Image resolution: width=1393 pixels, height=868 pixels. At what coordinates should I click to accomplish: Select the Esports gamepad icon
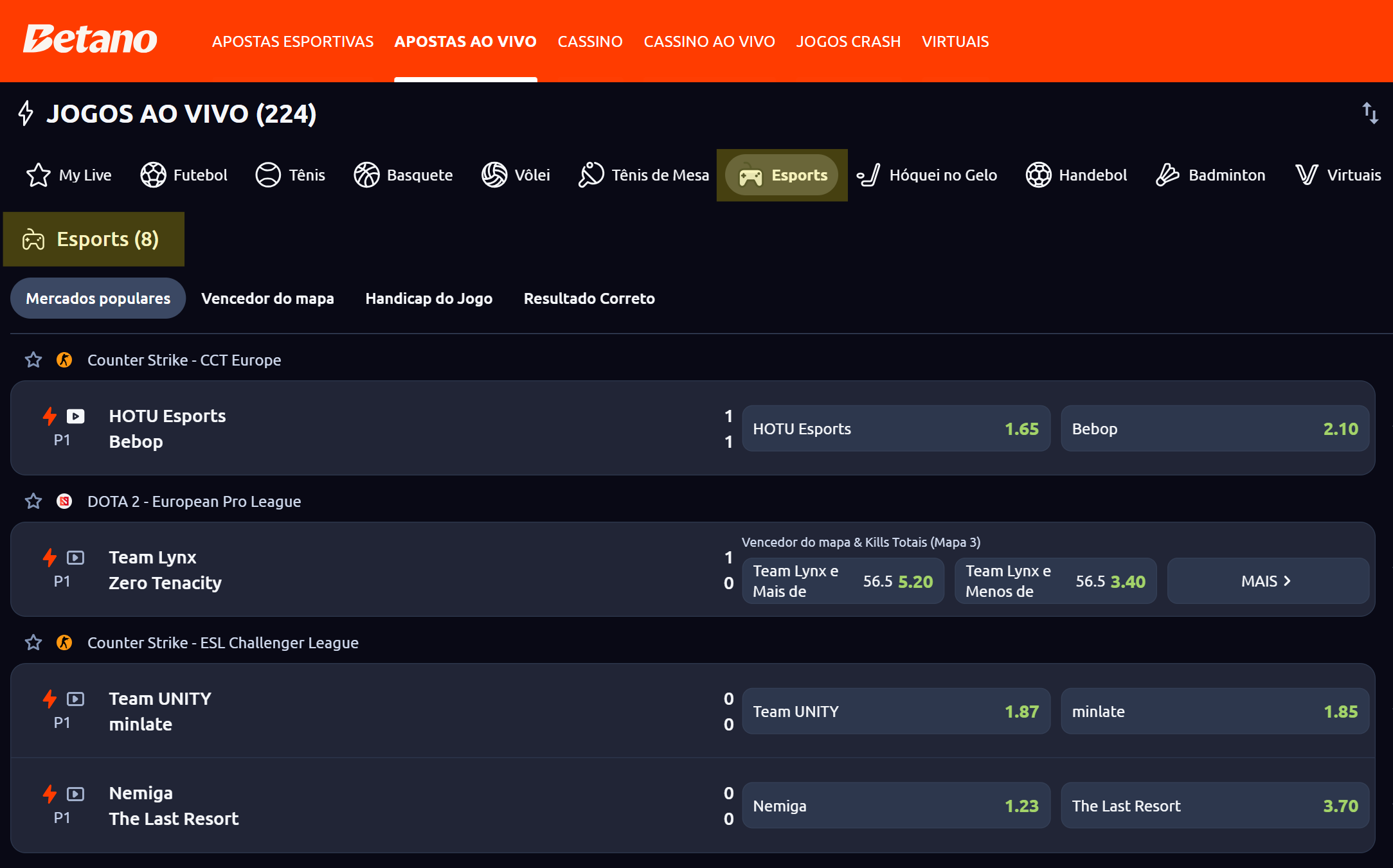(750, 175)
